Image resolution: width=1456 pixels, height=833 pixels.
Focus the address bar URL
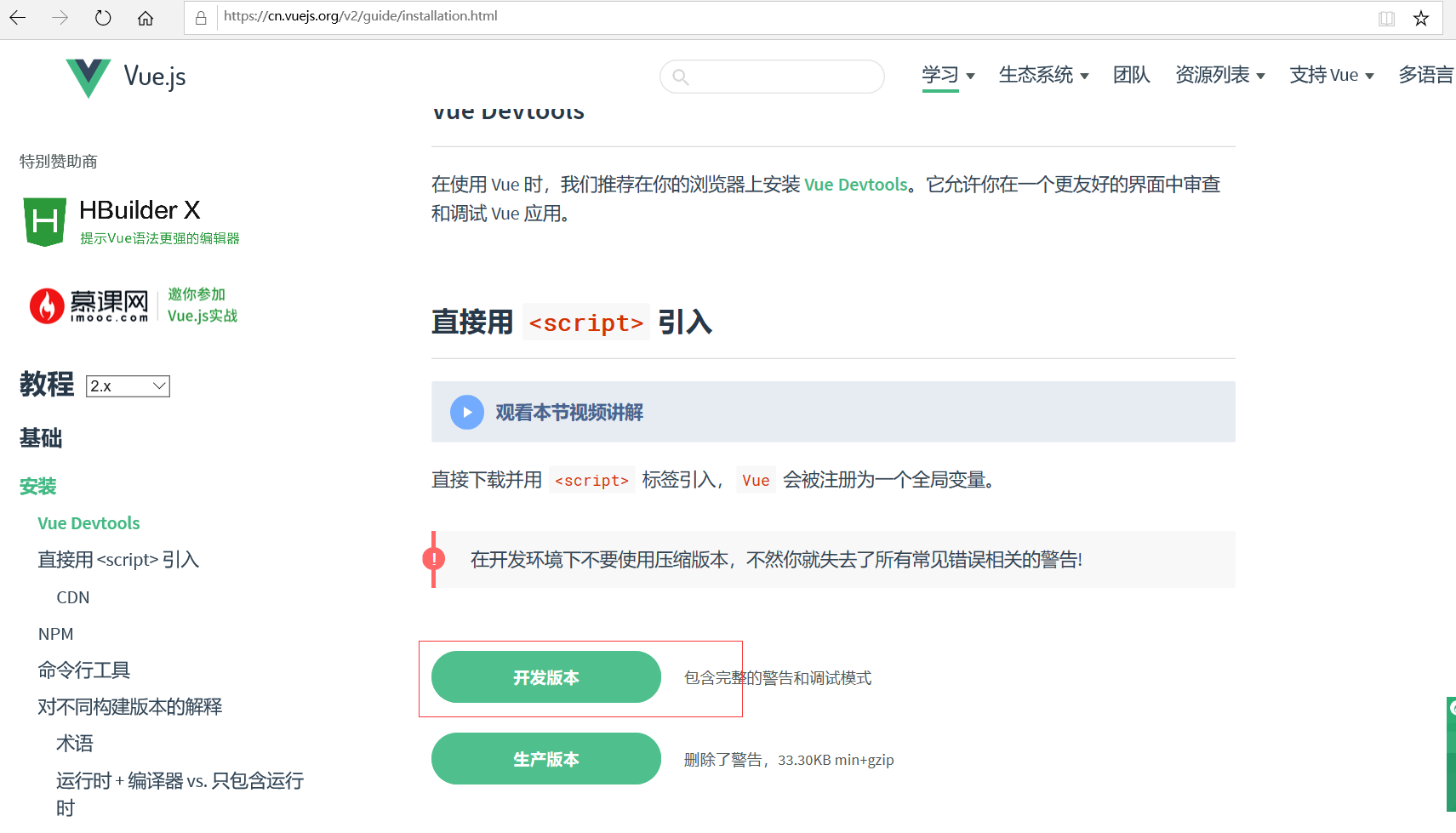(x=361, y=16)
